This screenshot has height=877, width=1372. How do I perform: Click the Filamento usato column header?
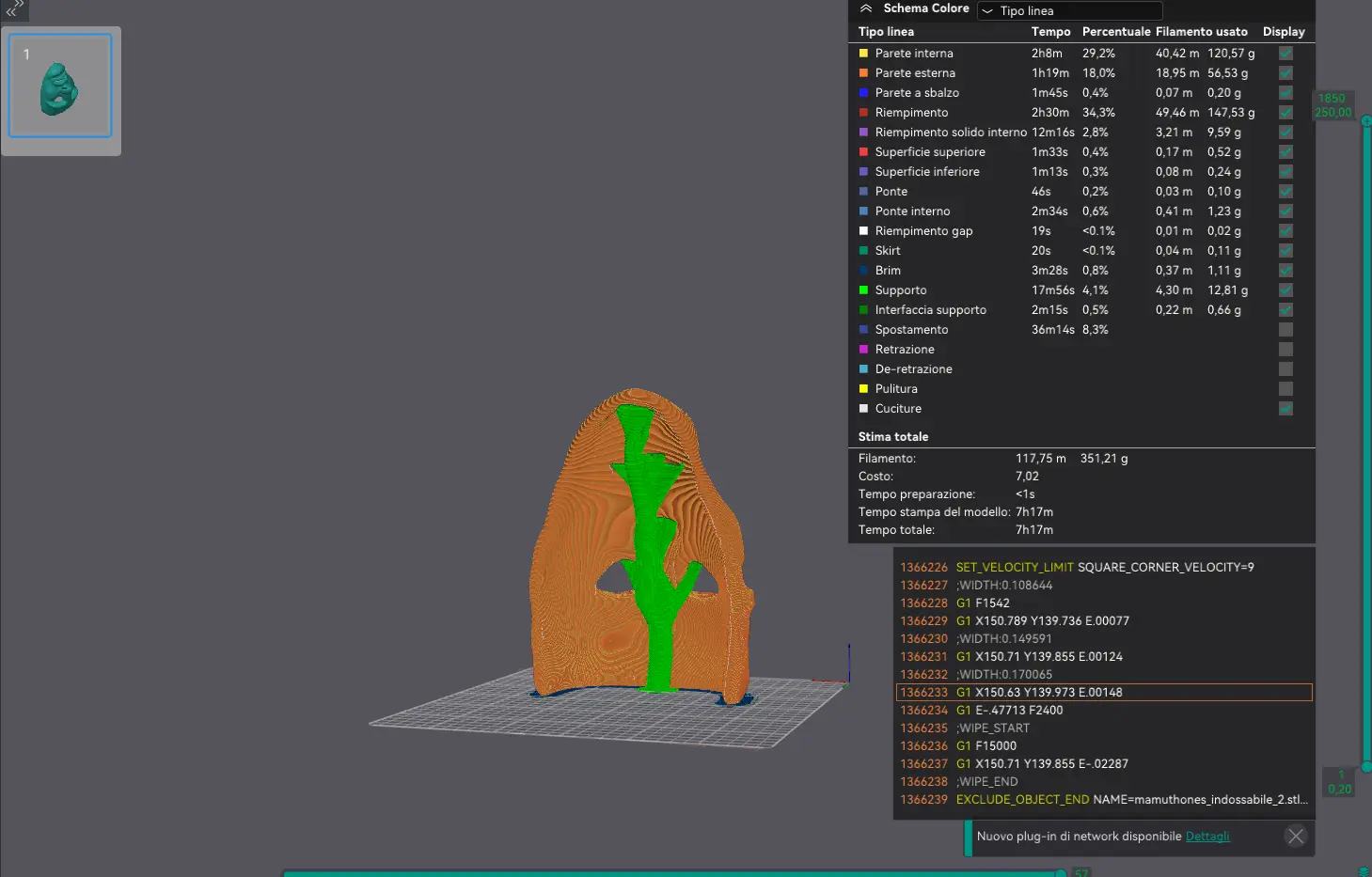click(x=1202, y=32)
